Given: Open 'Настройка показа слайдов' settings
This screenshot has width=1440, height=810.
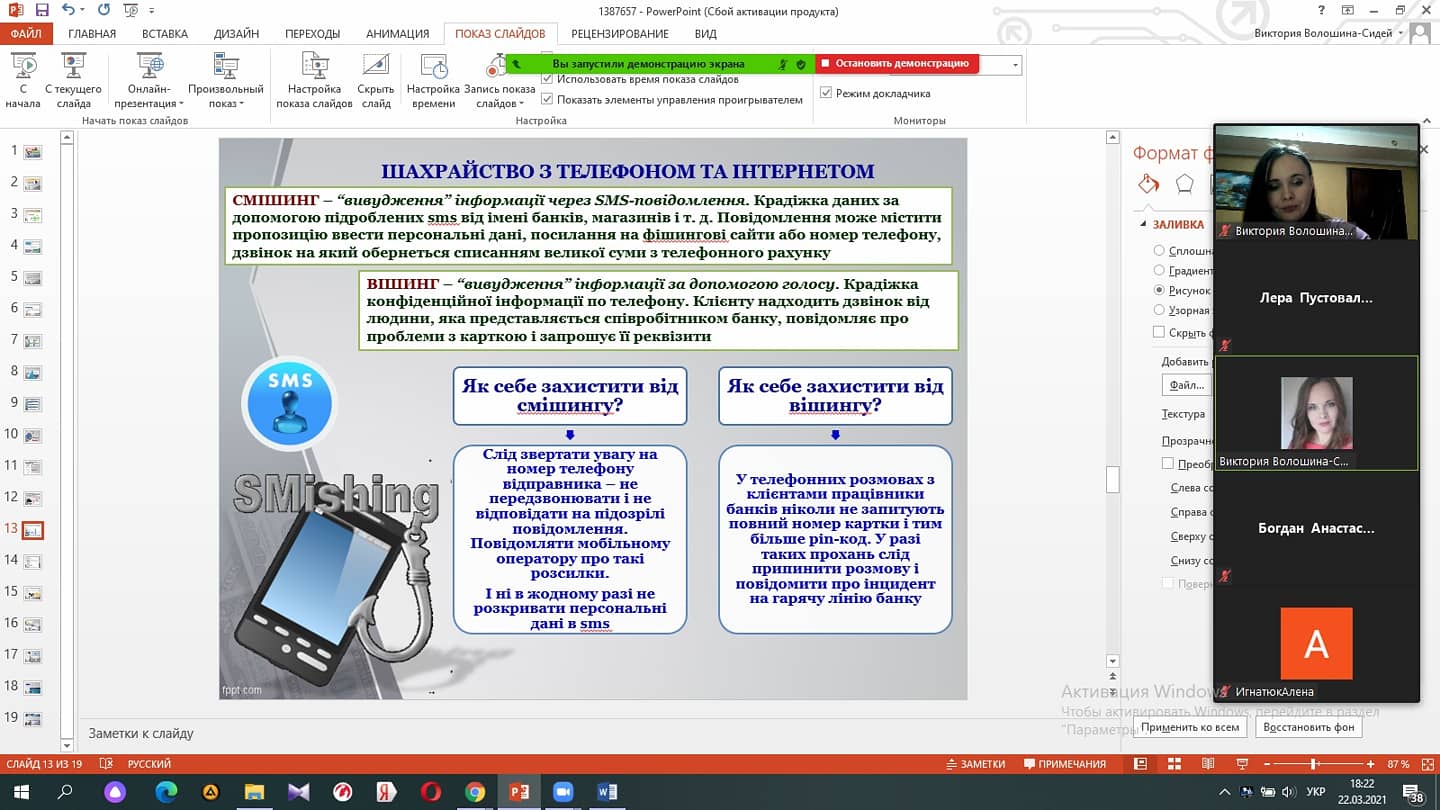Looking at the screenshot, I should coord(314,80).
